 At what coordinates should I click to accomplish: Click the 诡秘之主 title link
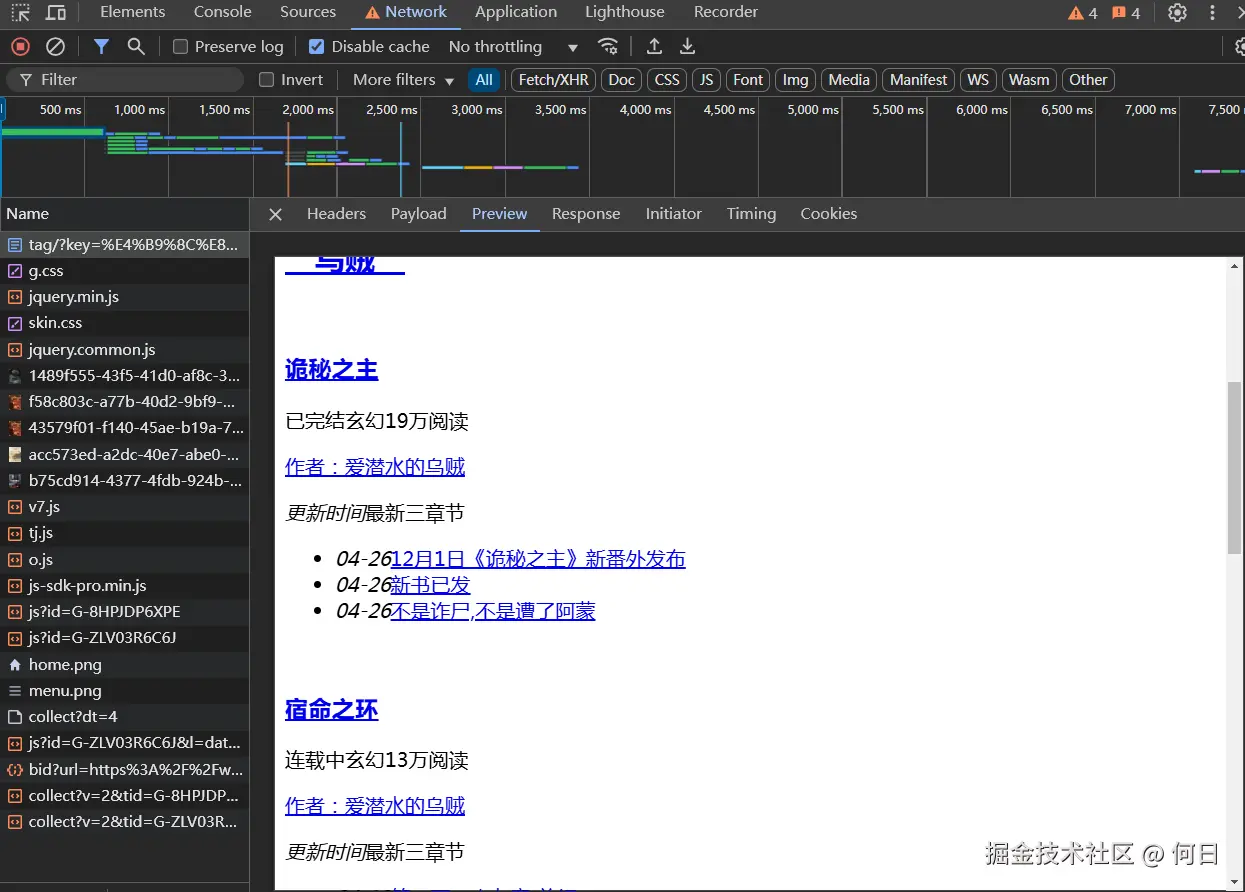[331, 370]
